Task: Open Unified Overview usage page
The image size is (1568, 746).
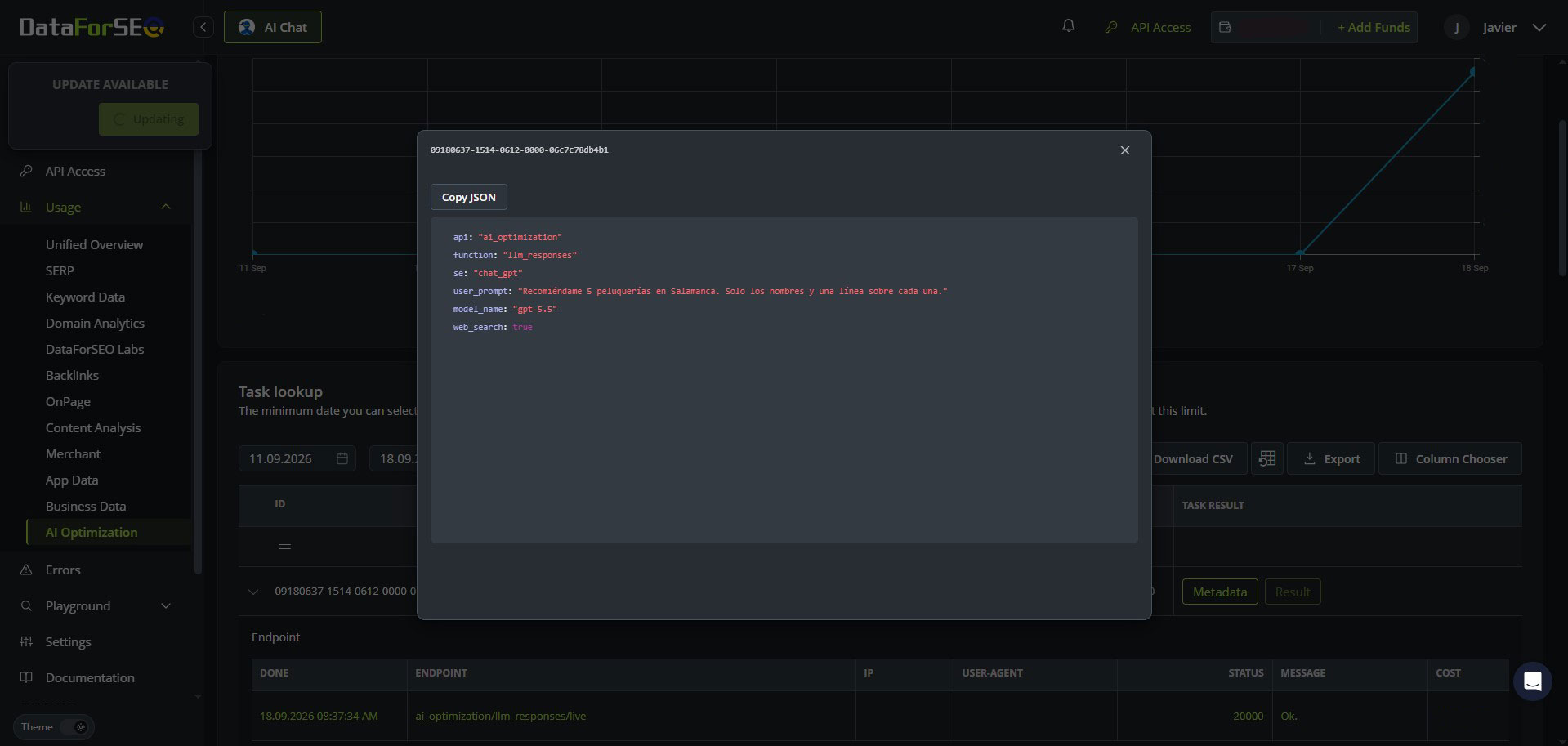Action: point(94,244)
